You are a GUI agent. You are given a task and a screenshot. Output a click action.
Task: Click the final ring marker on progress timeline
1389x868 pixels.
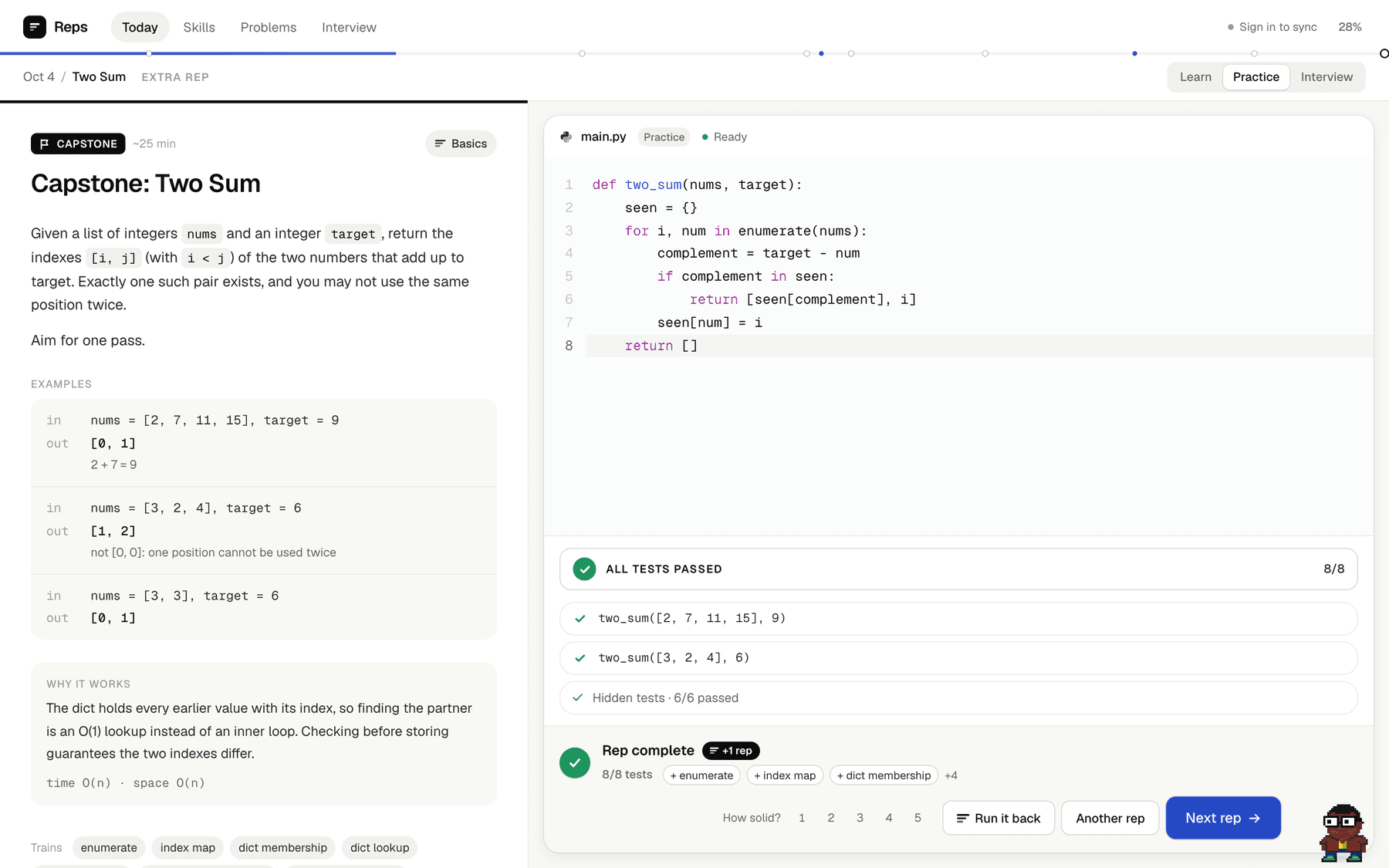pyautogui.click(x=1384, y=53)
